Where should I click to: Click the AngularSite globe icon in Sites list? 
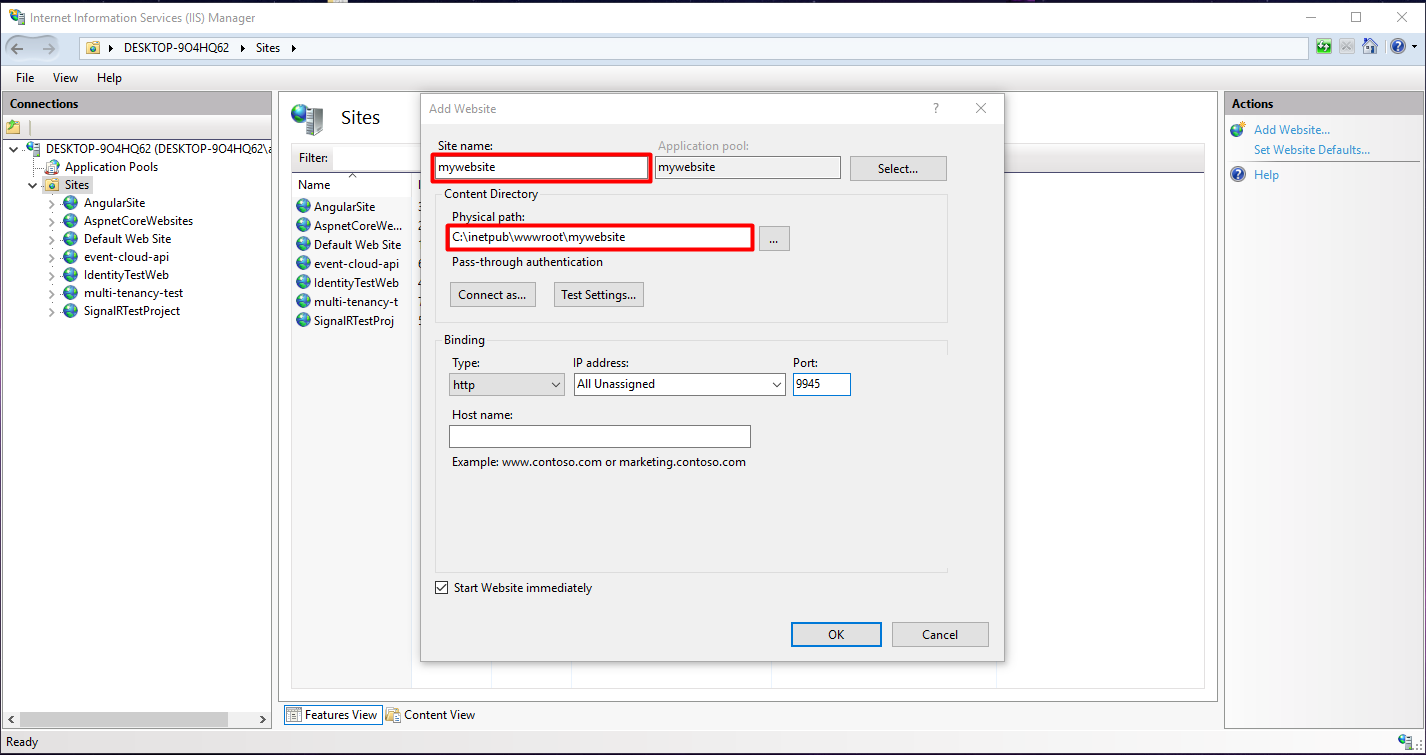point(303,206)
